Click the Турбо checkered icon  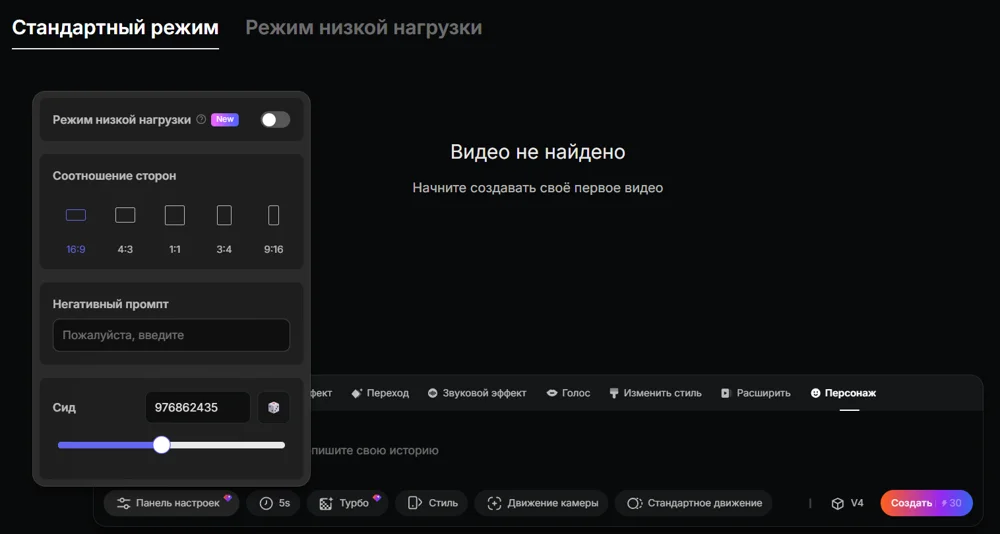pyautogui.click(x=326, y=503)
